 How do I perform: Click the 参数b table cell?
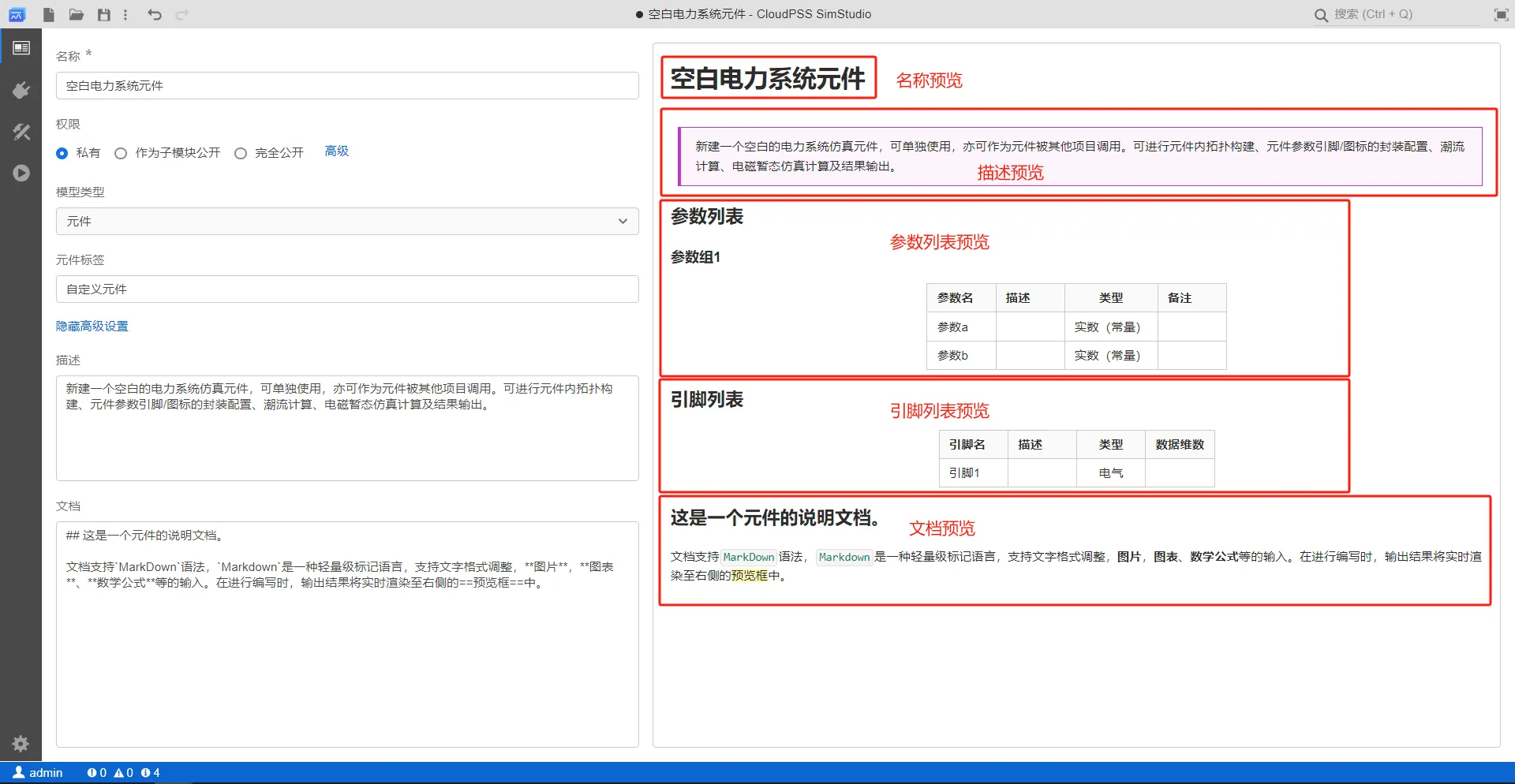pos(961,355)
